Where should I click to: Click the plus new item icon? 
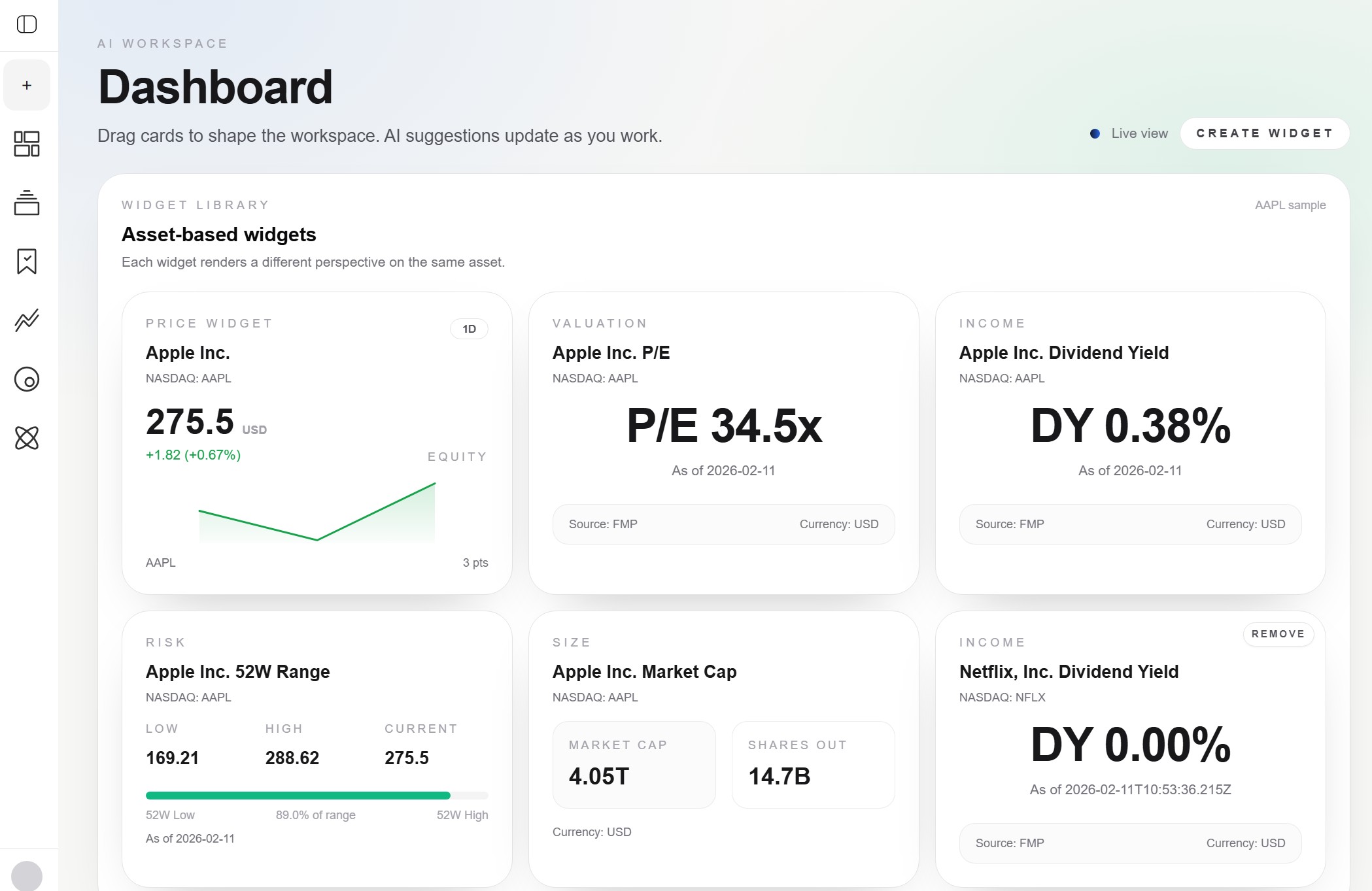pyautogui.click(x=27, y=85)
